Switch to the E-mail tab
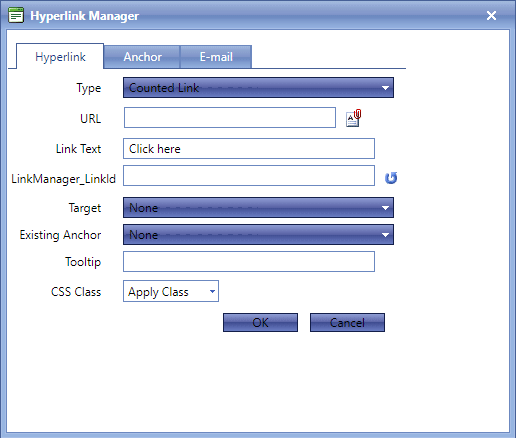 tap(216, 57)
